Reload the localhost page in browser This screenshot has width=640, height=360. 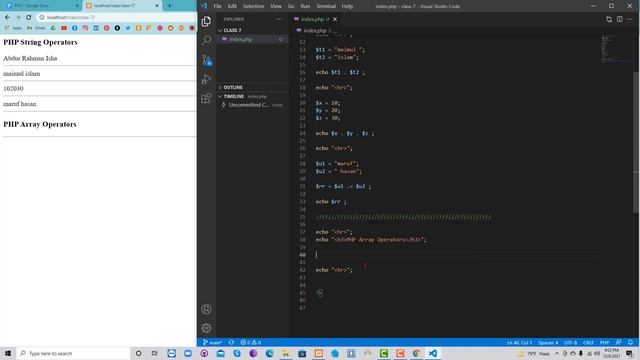click(x=29, y=17)
